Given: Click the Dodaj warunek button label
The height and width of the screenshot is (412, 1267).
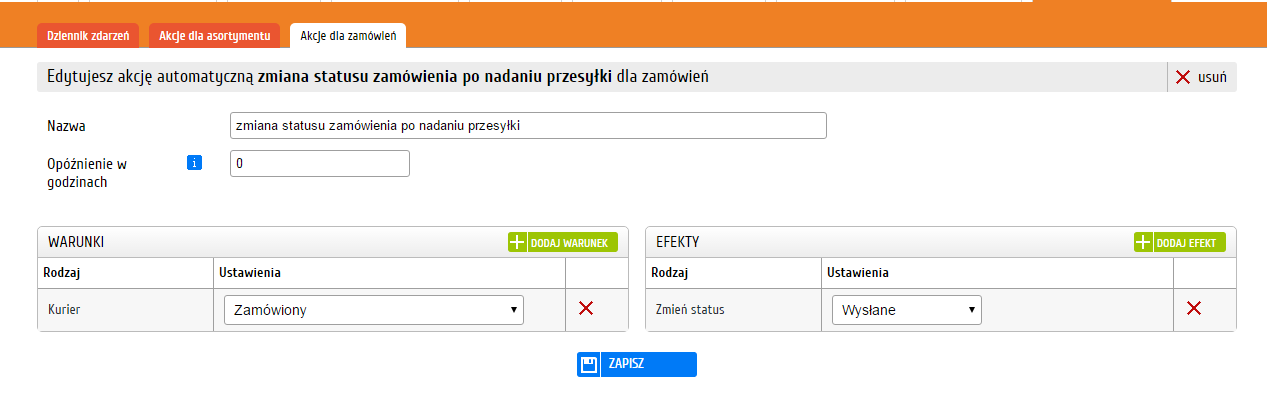Looking at the screenshot, I should (x=569, y=243).
